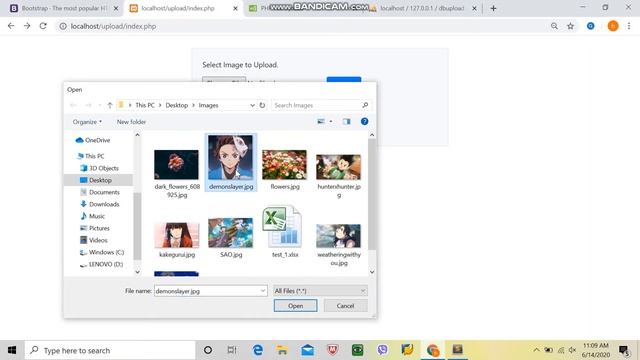Select Desktop in the address breadcrumb
This screenshot has height=360, width=640.
177,105
